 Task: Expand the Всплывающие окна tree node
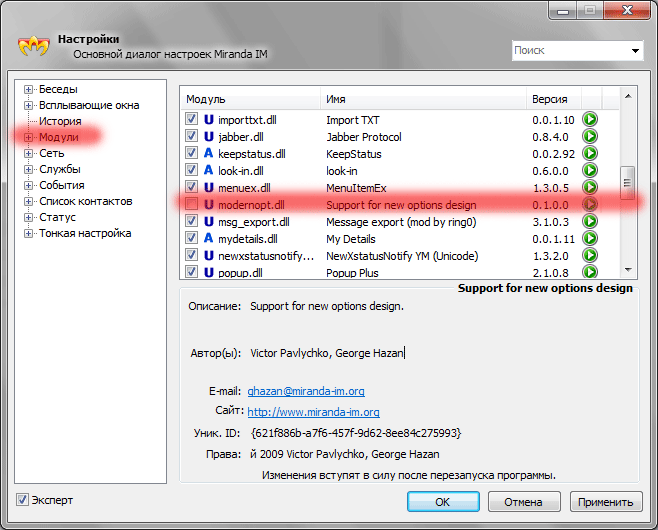coord(28,105)
